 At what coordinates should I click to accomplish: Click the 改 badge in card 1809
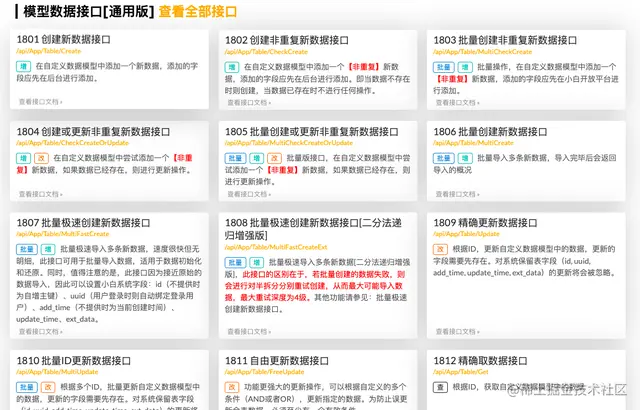(x=440, y=249)
